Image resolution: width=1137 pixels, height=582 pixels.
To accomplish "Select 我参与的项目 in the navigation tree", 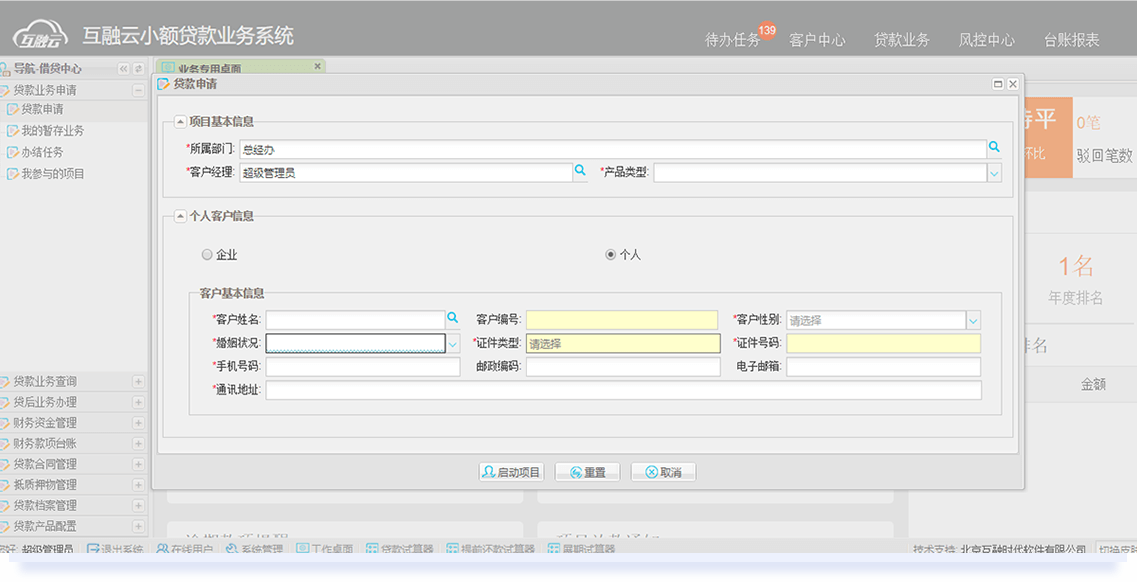I will 52,174.
